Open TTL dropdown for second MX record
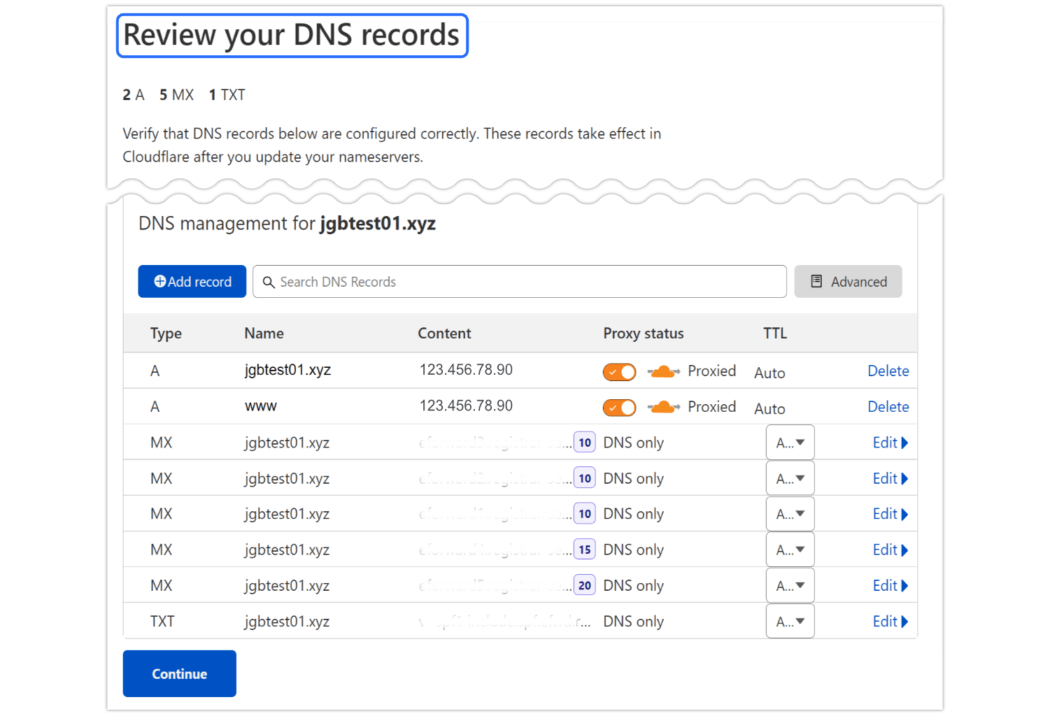Viewport: 1050px width, 716px height. click(x=790, y=478)
